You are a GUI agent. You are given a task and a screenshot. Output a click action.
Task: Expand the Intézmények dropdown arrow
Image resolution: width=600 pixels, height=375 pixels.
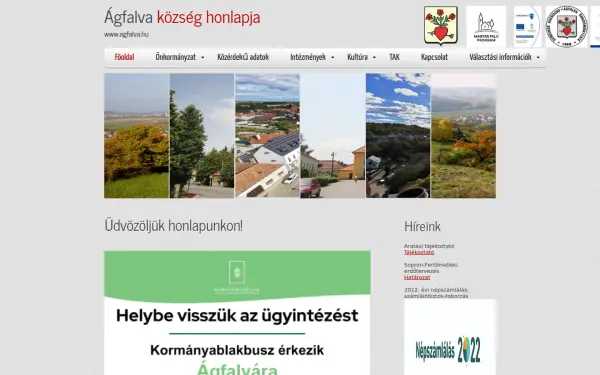tap(333, 57)
